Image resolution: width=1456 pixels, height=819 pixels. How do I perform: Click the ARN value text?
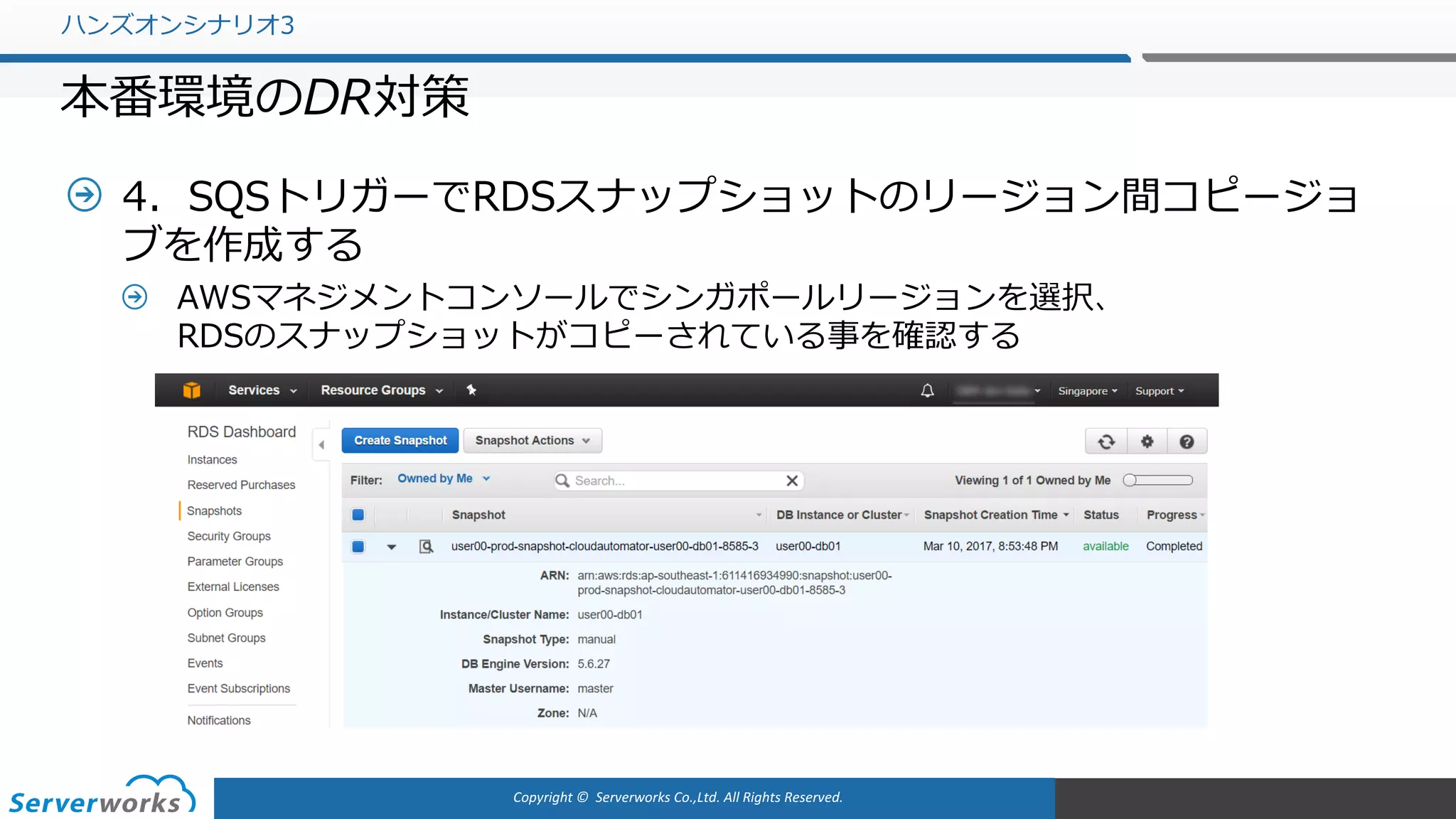(734, 583)
